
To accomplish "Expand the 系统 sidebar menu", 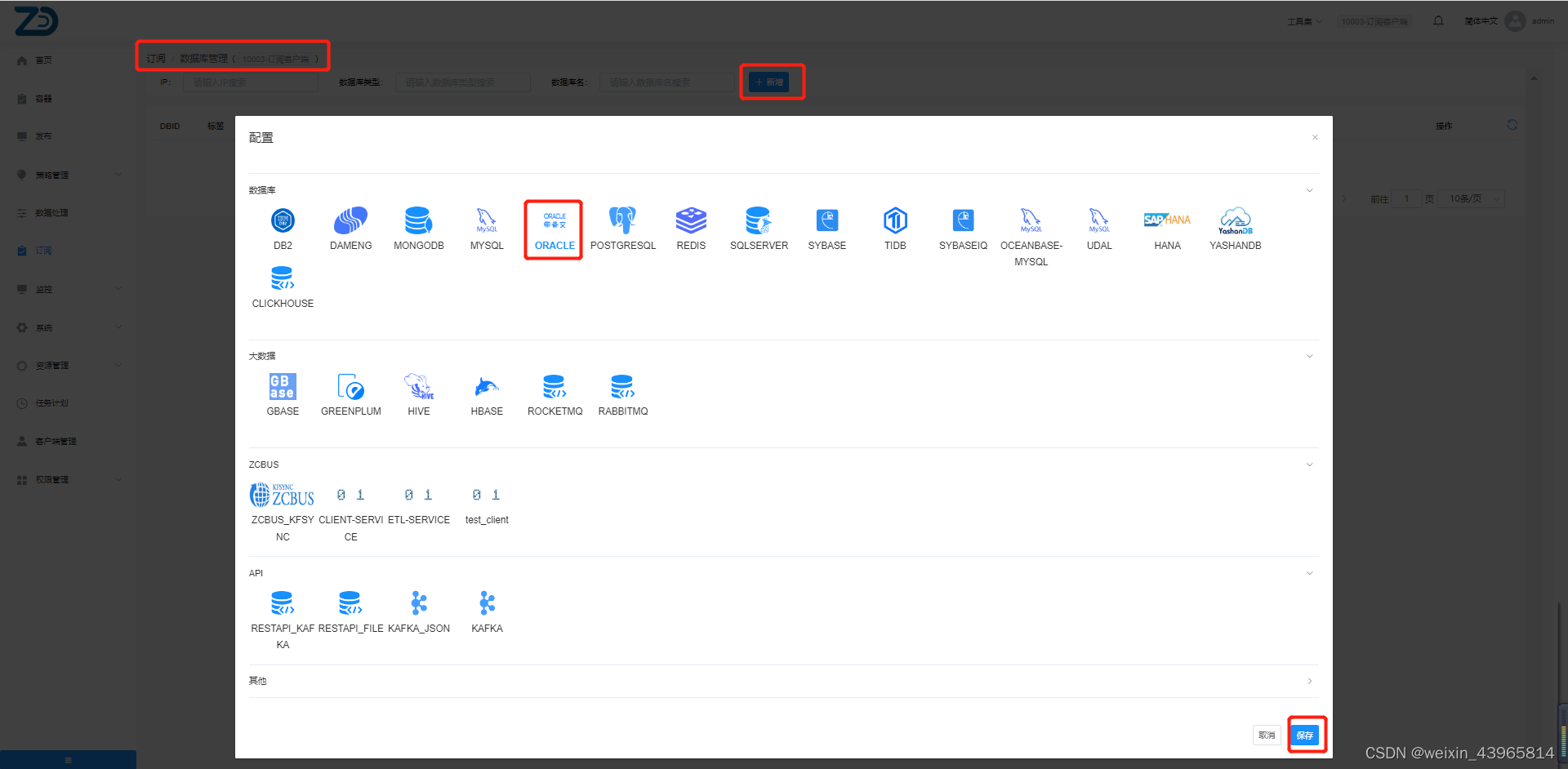I will tap(69, 327).
